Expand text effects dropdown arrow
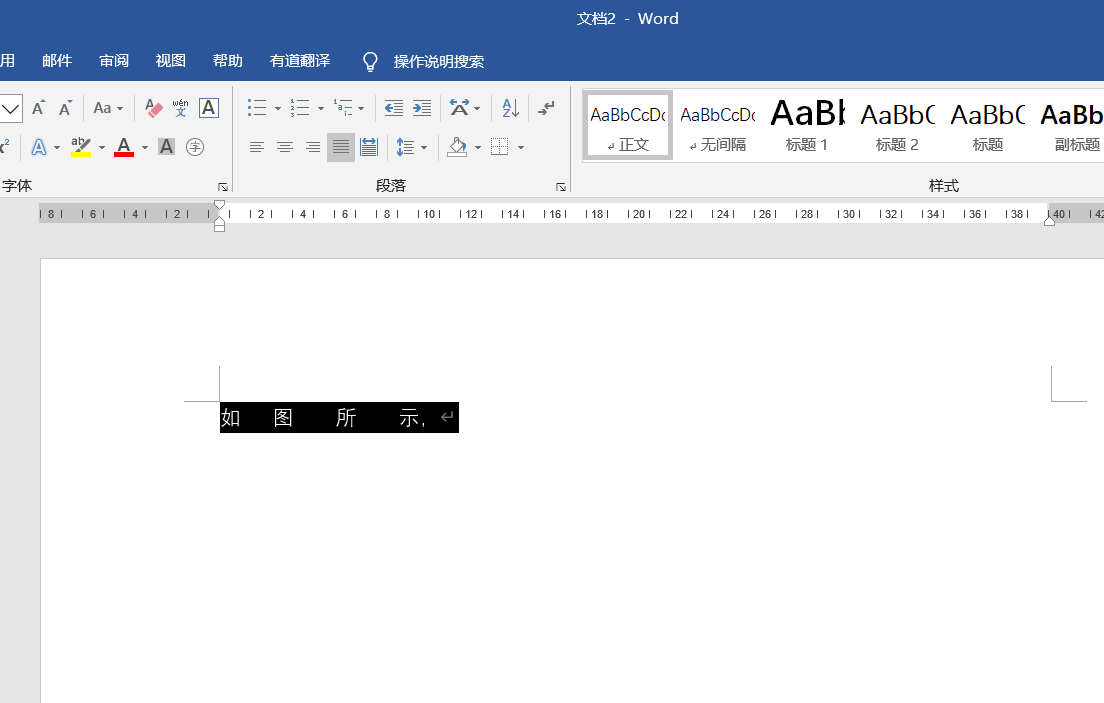1104x703 pixels. pos(57,148)
